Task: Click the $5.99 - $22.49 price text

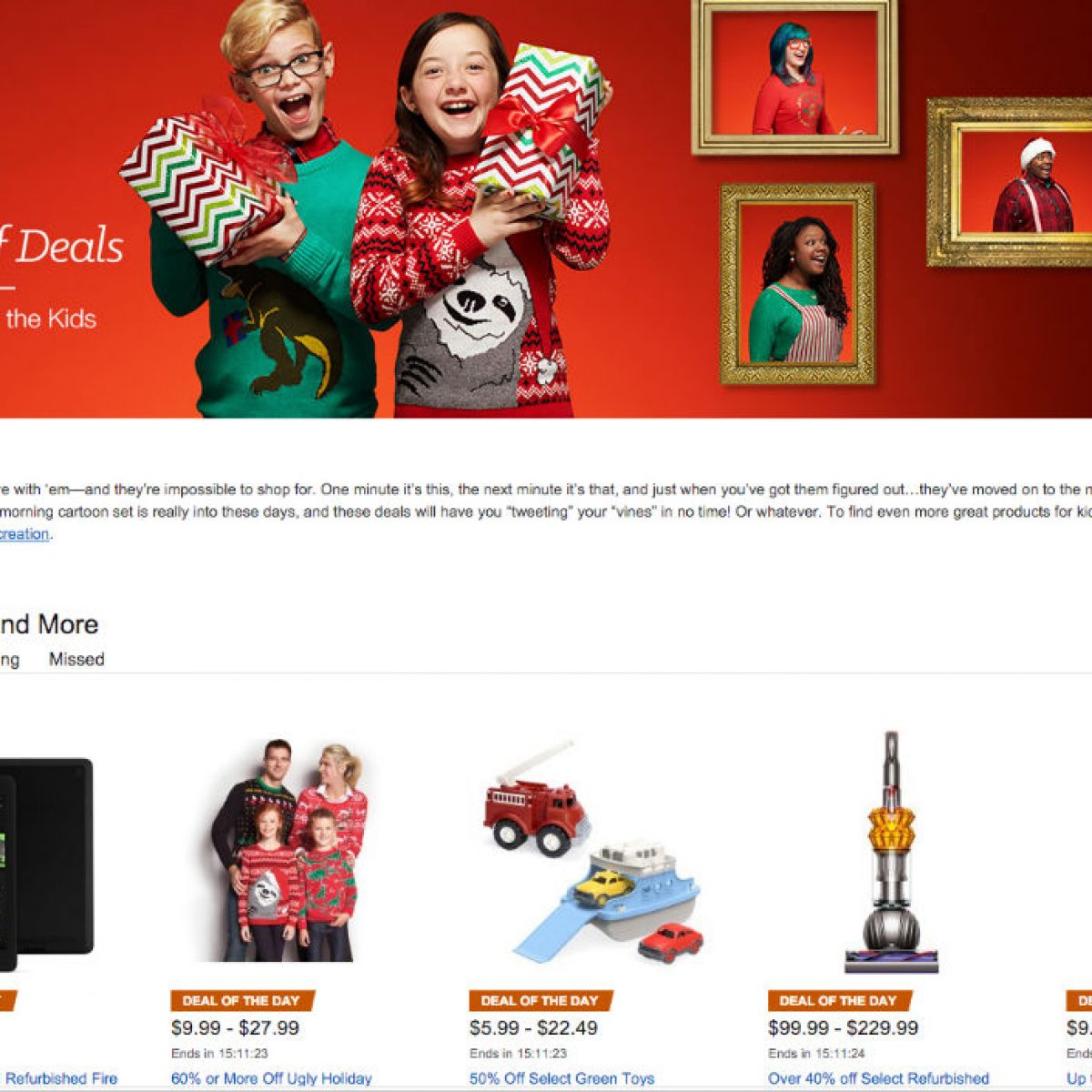Action: [x=533, y=1028]
